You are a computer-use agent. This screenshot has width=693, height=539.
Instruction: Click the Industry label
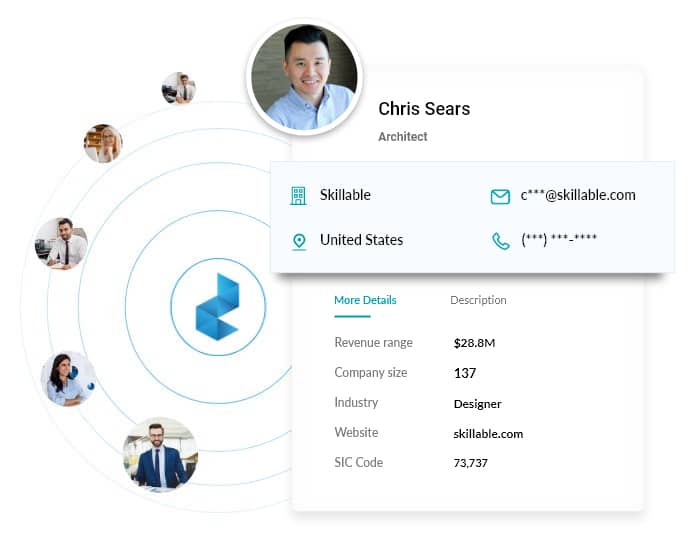[356, 402]
